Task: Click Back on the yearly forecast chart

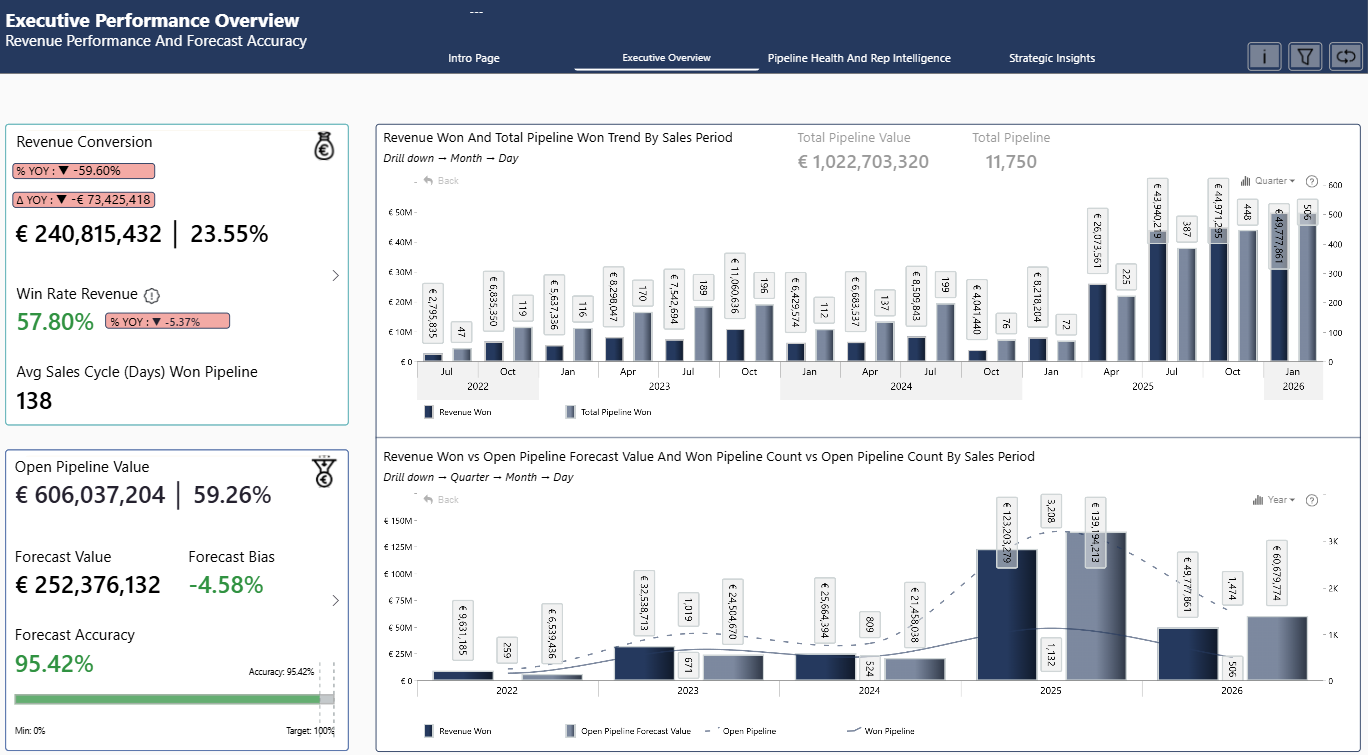Action: tap(441, 499)
